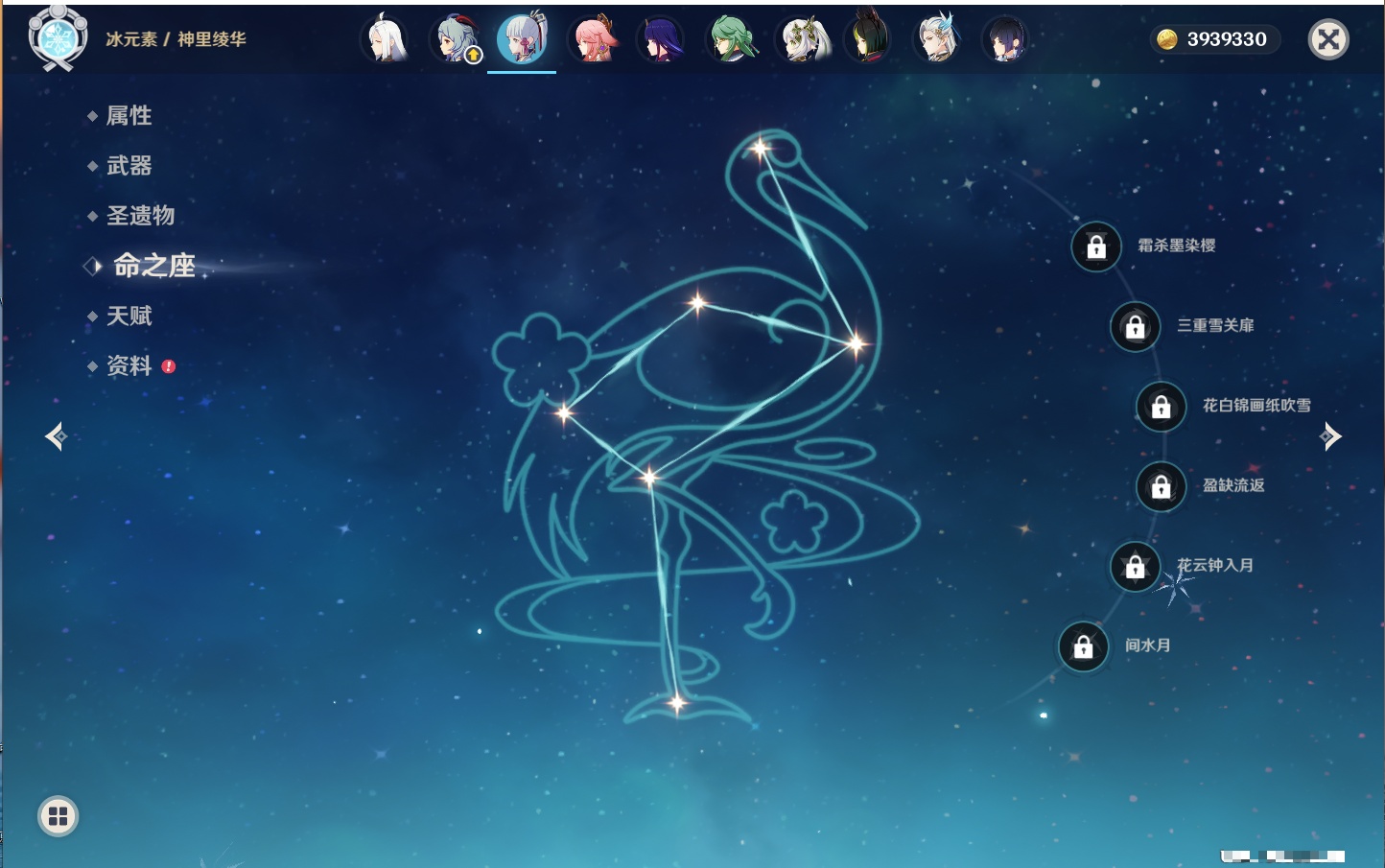The height and width of the screenshot is (868, 1385).
Task: Open the locked constellation 花白锦画纸吹雪
Action: [1162, 407]
